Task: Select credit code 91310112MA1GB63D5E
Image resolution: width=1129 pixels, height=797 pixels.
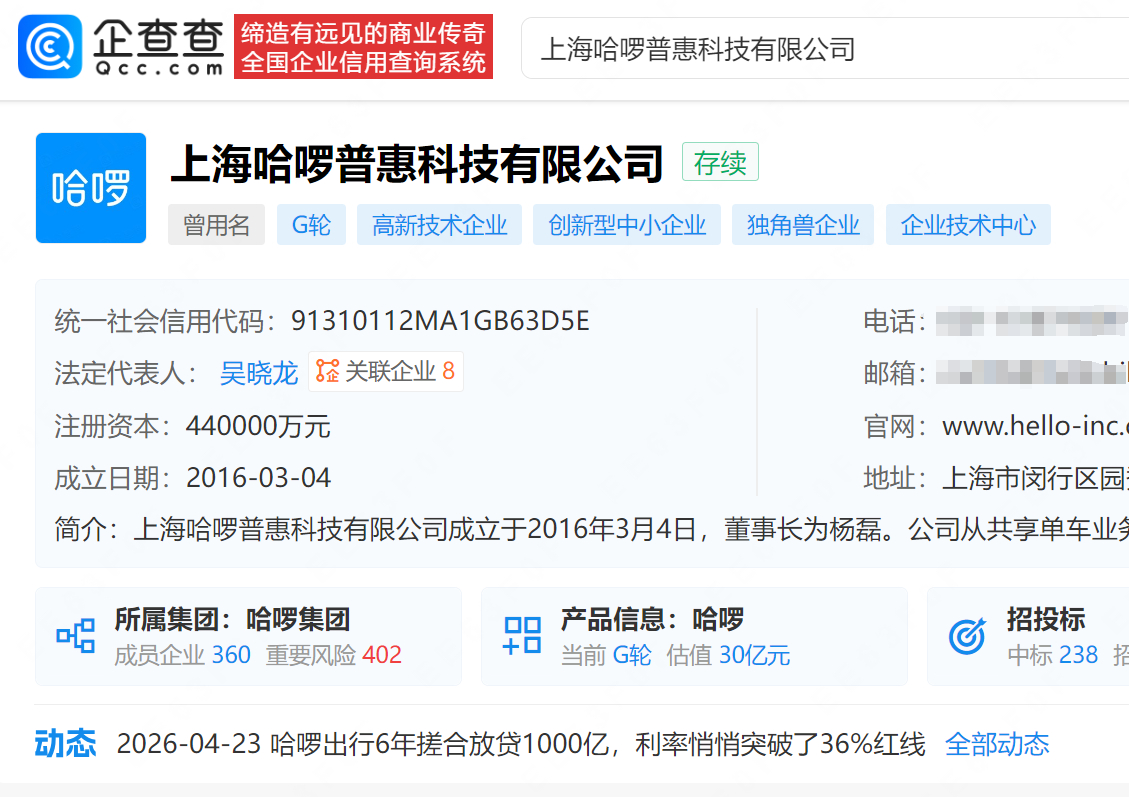Action: click(440, 321)
